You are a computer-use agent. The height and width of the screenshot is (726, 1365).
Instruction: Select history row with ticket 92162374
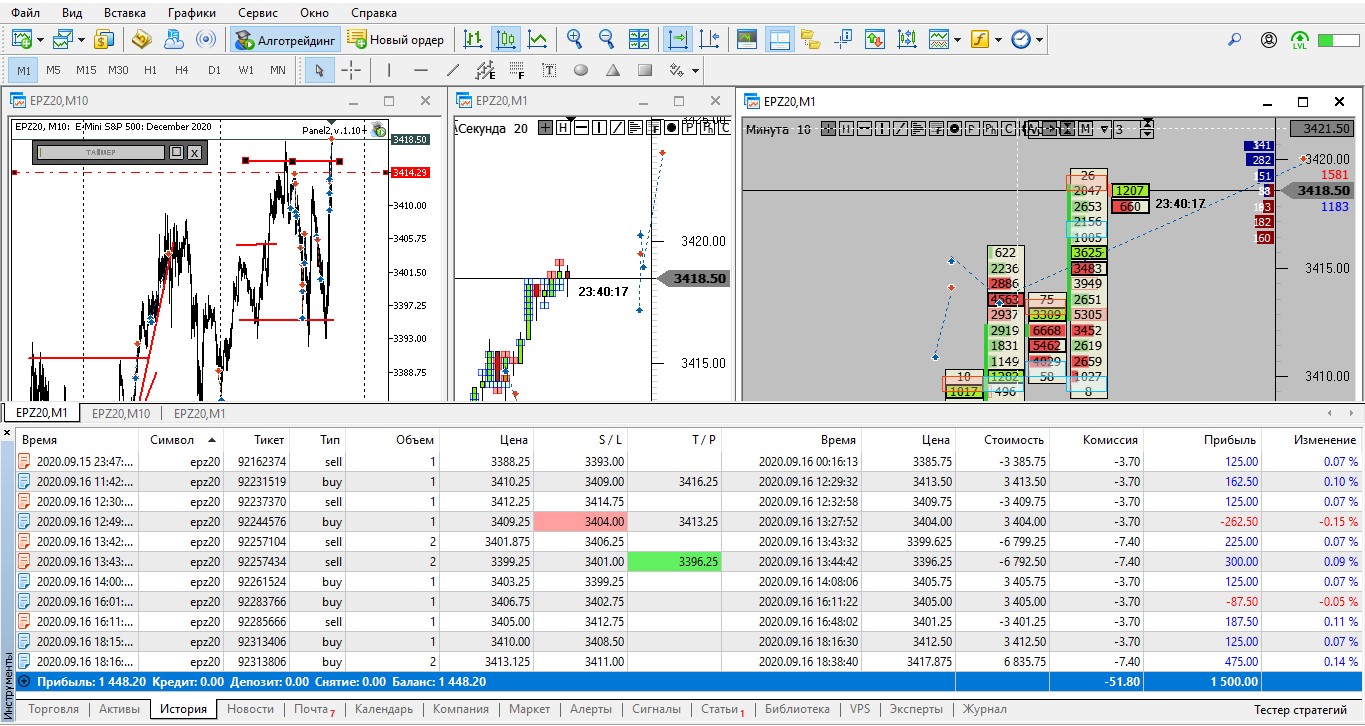point(689,462)
